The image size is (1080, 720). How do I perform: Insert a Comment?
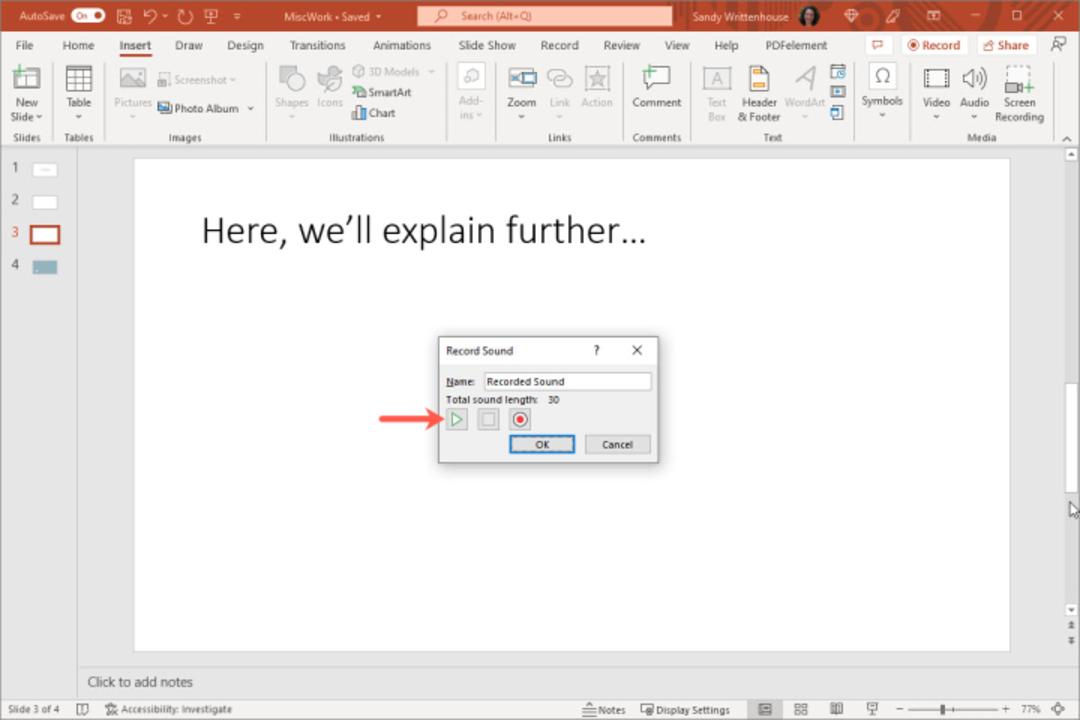(x=656, y=88)
